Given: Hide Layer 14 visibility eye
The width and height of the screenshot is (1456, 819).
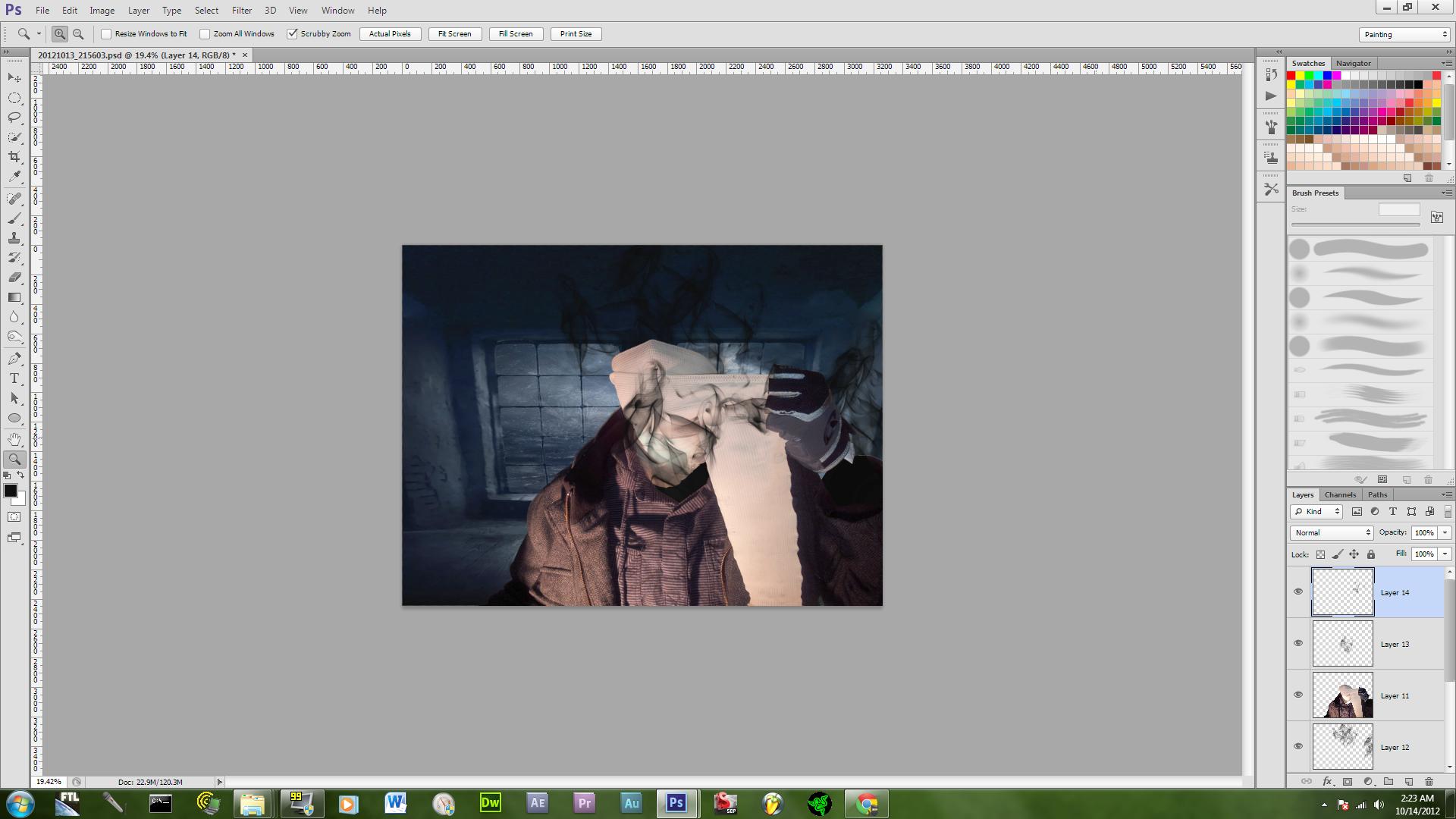Looking at the screenshot, I should tap(1298, 592).
